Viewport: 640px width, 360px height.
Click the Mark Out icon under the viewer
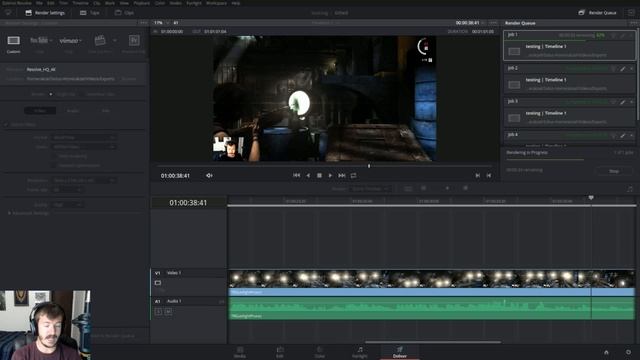pyautogui.click(x=489, y=176)
